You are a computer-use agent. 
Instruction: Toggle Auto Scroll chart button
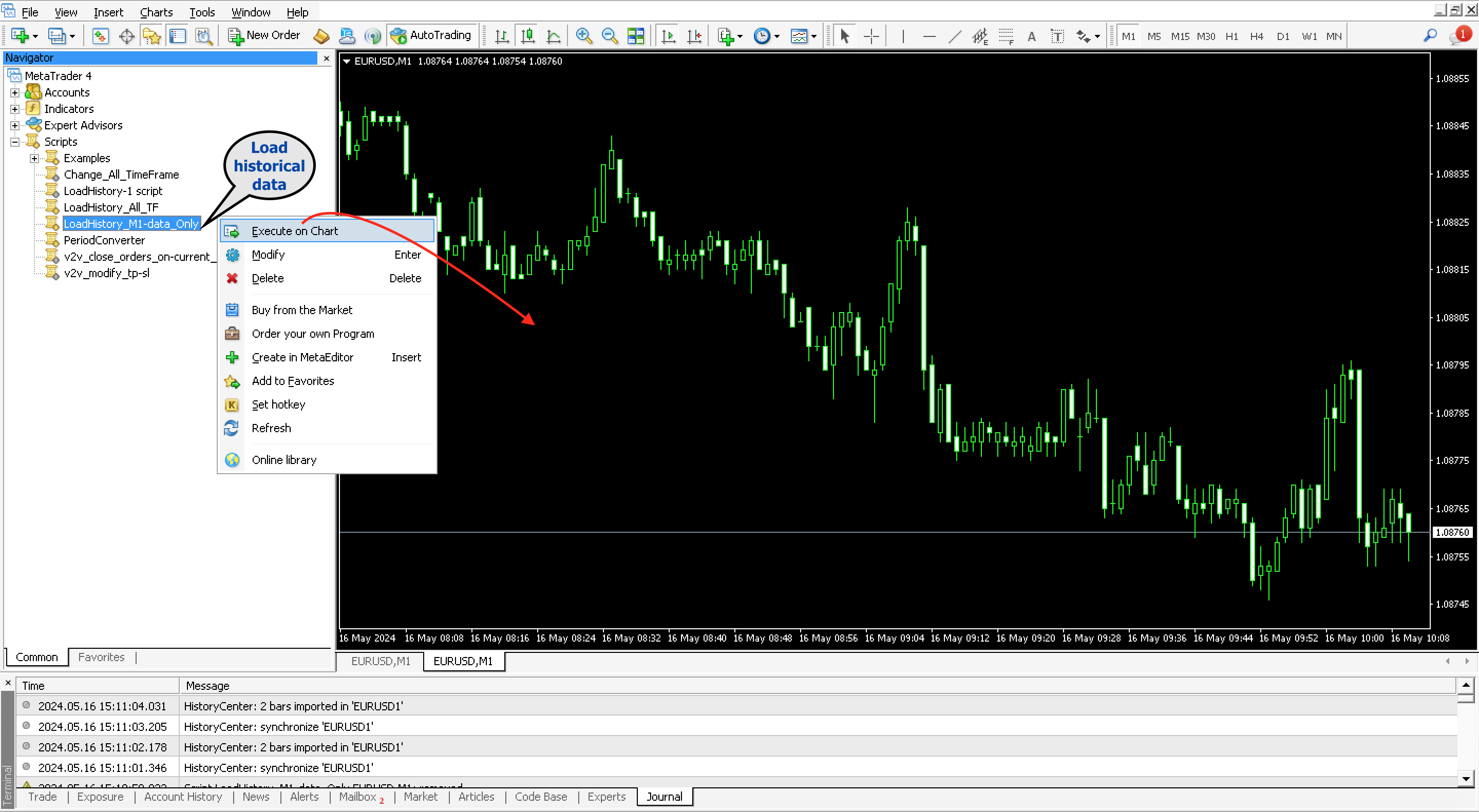(x=668, y=36)
